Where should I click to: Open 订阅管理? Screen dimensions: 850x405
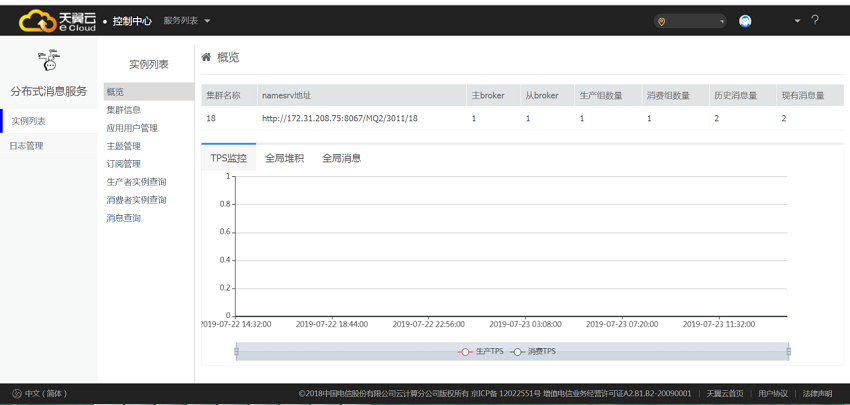124,164
